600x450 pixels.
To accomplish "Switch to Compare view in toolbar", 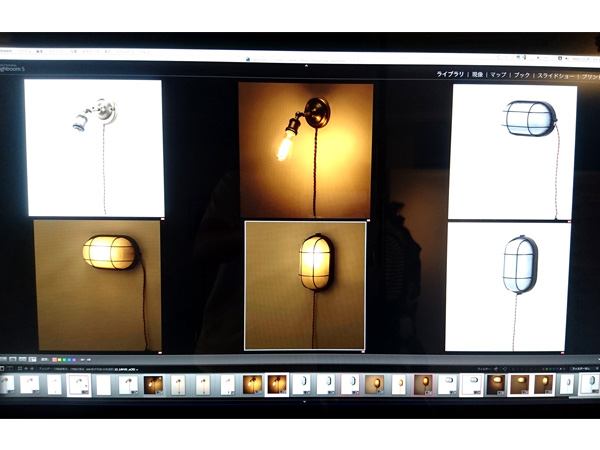I will [23, 359].
